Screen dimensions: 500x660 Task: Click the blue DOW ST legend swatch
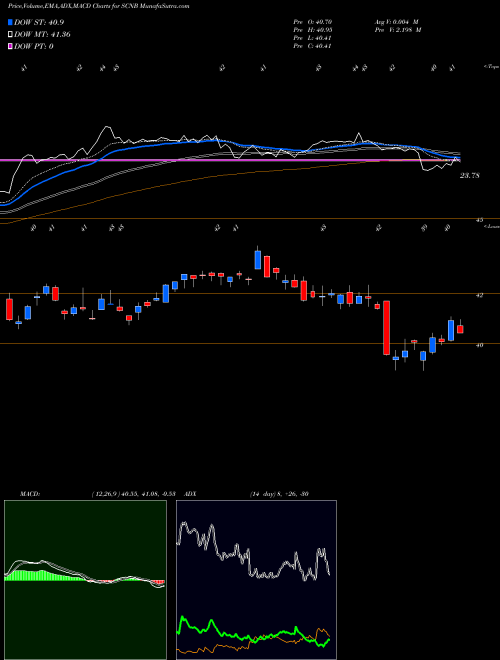(10, 22)
